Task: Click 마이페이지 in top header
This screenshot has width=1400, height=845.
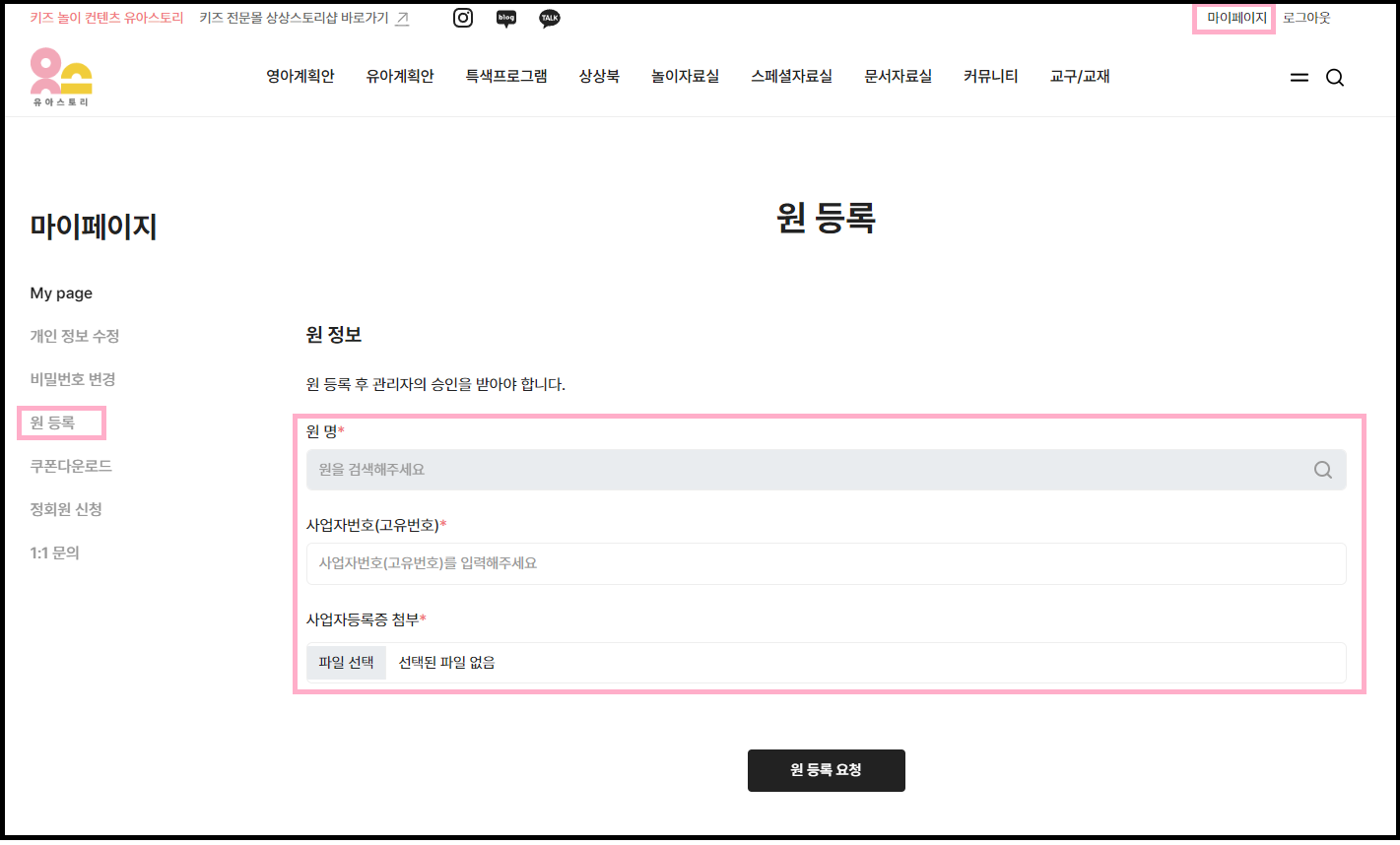Action: coord(1236,18)
